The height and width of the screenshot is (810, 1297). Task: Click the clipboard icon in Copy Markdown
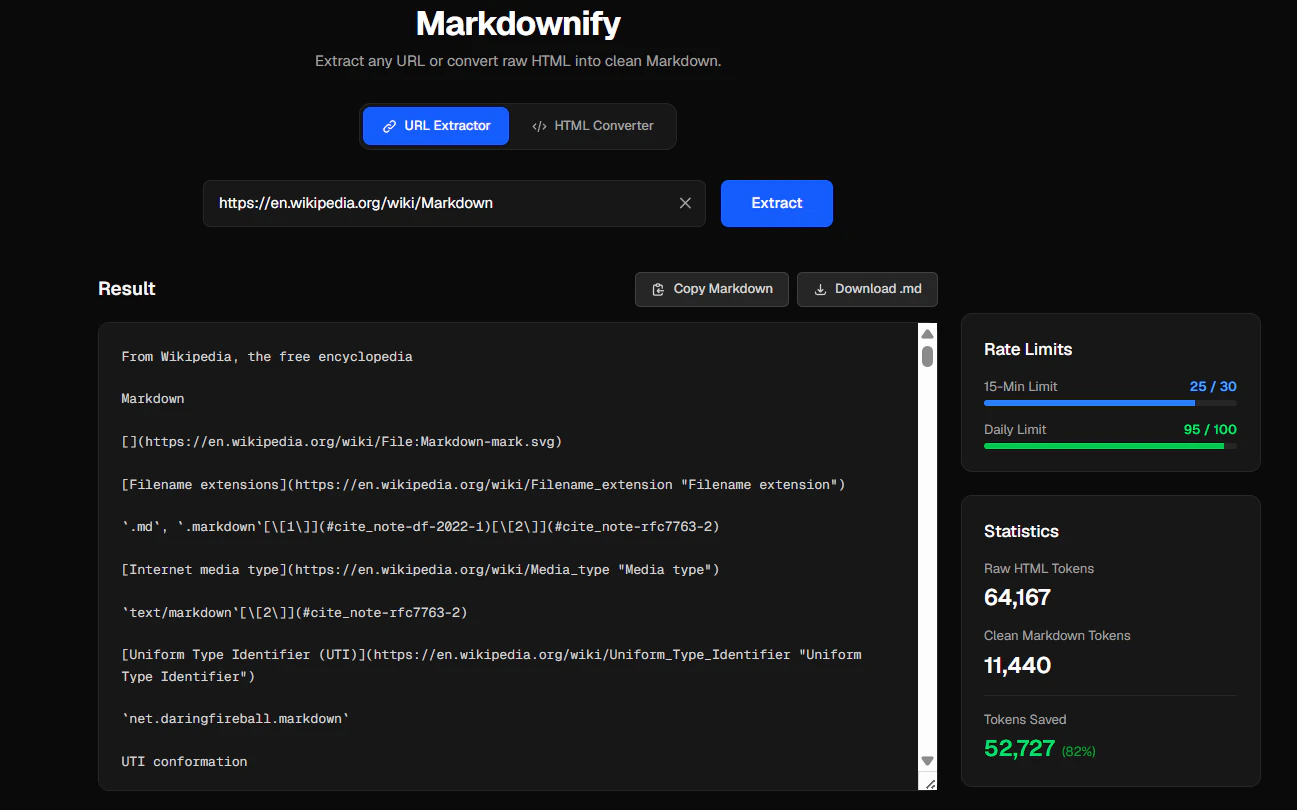(x=658, y=289)
